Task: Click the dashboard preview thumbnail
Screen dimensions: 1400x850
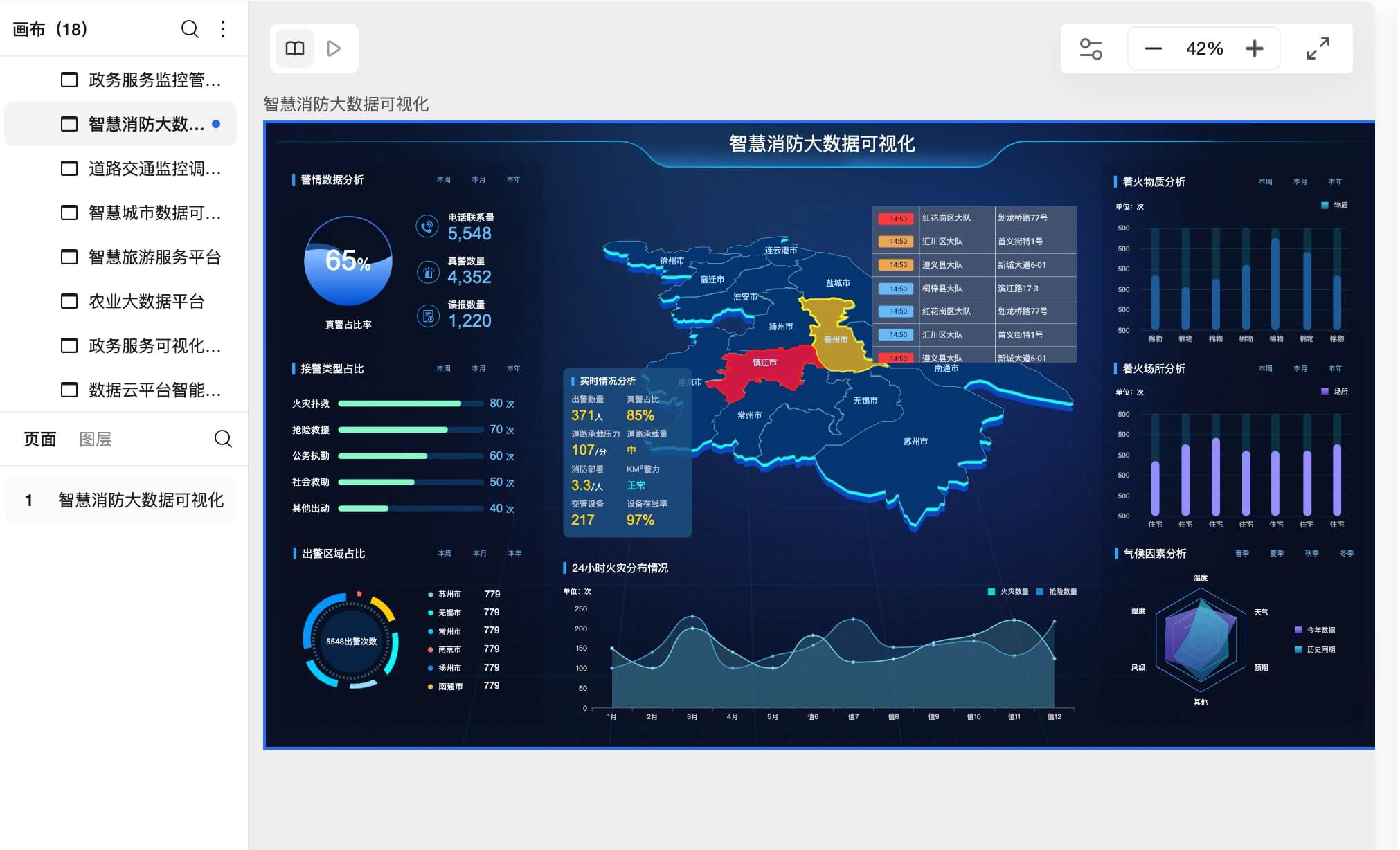Action: tap(819, 435)
